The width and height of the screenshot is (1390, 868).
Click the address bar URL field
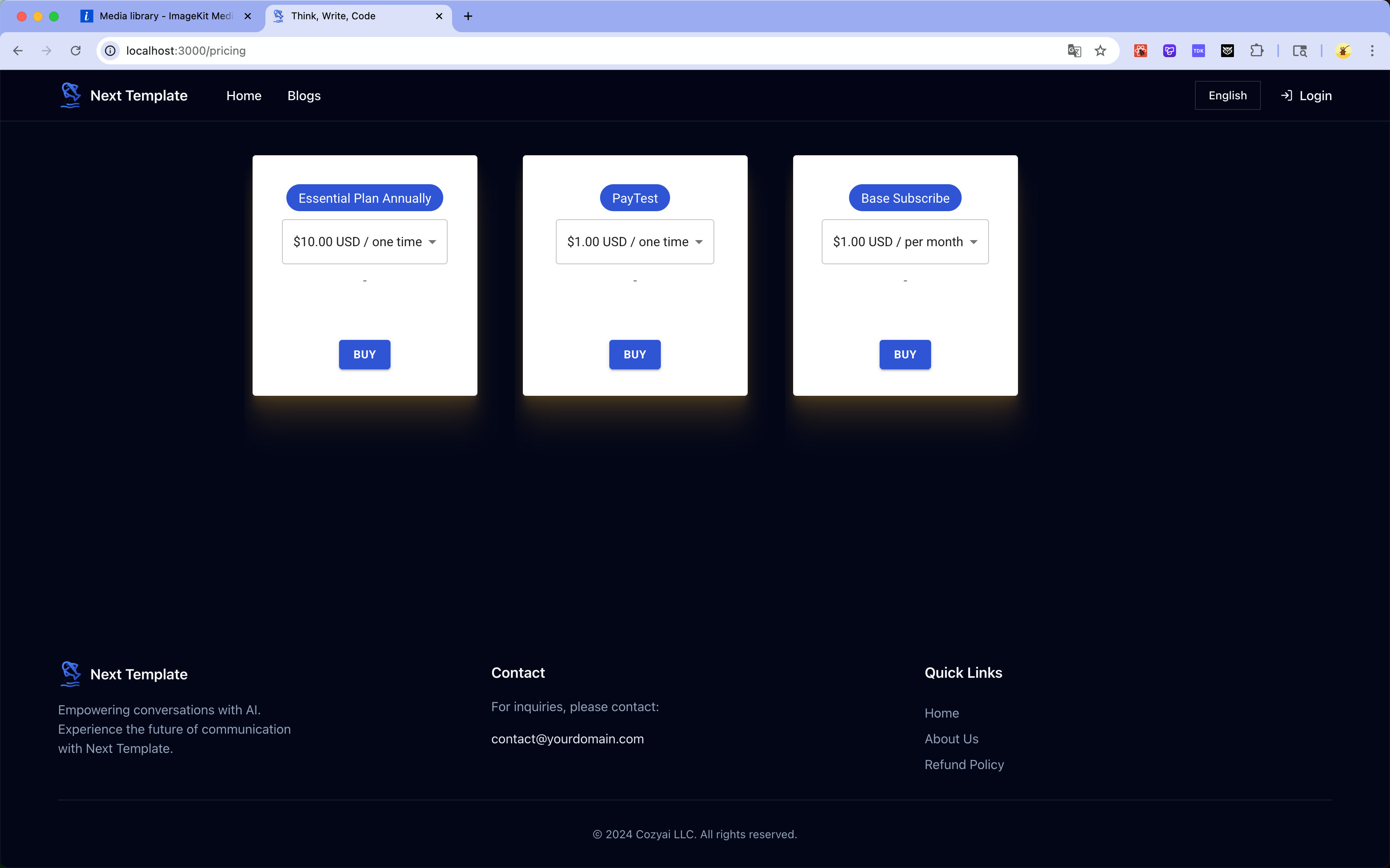click(516, 51)
